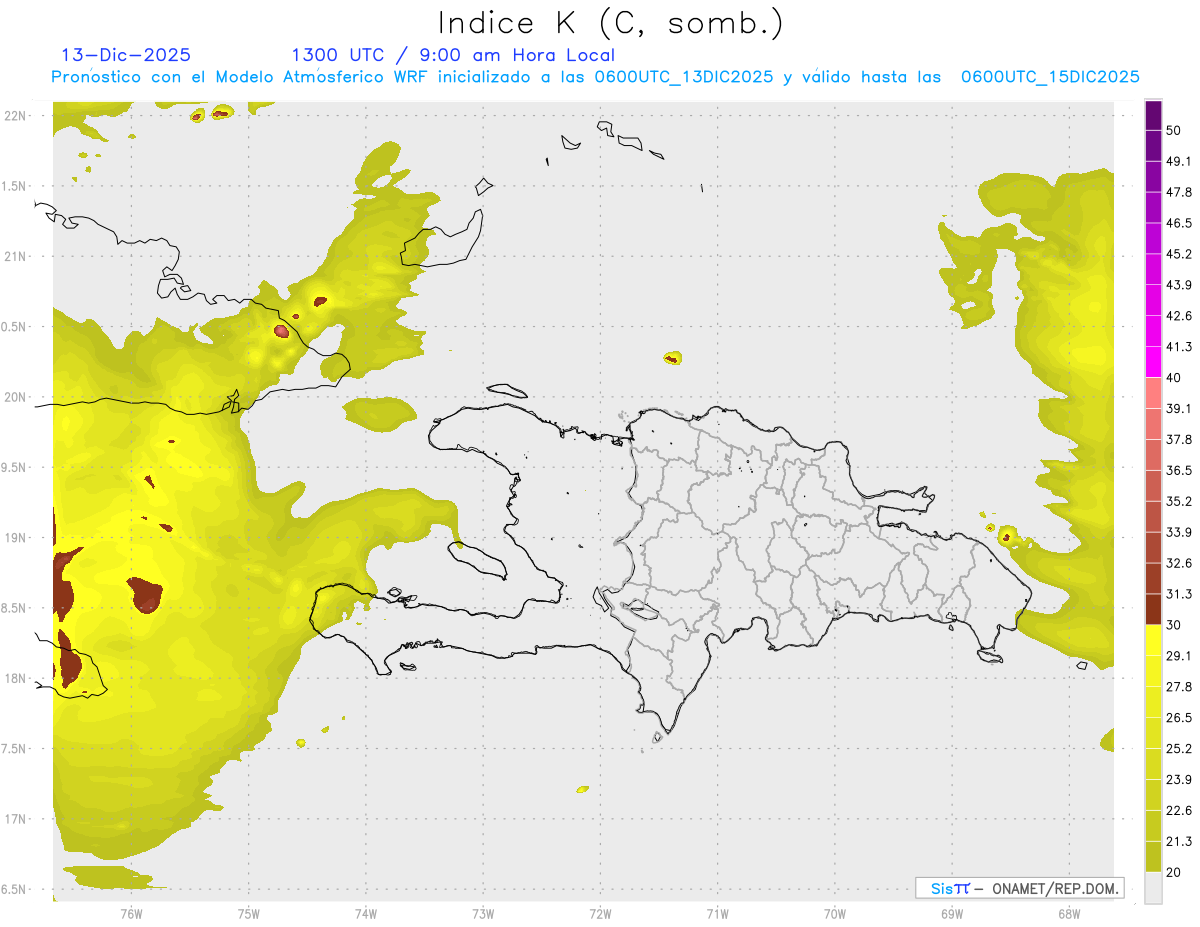
Task: Click legend value 41.3
Action: coord(1179,347)
